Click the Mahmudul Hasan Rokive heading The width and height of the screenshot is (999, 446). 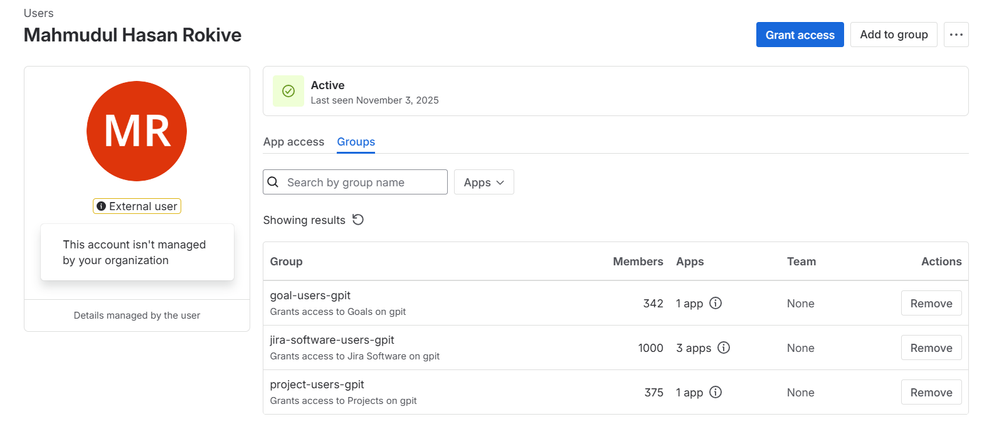133,35
